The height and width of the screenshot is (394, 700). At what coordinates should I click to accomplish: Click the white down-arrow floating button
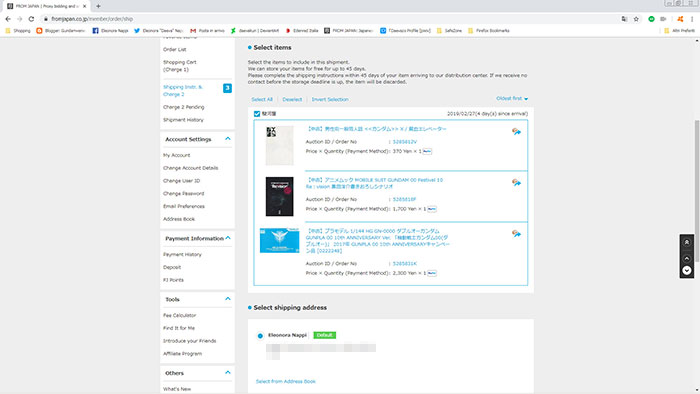pyautogui.click(x=687, y=270)
